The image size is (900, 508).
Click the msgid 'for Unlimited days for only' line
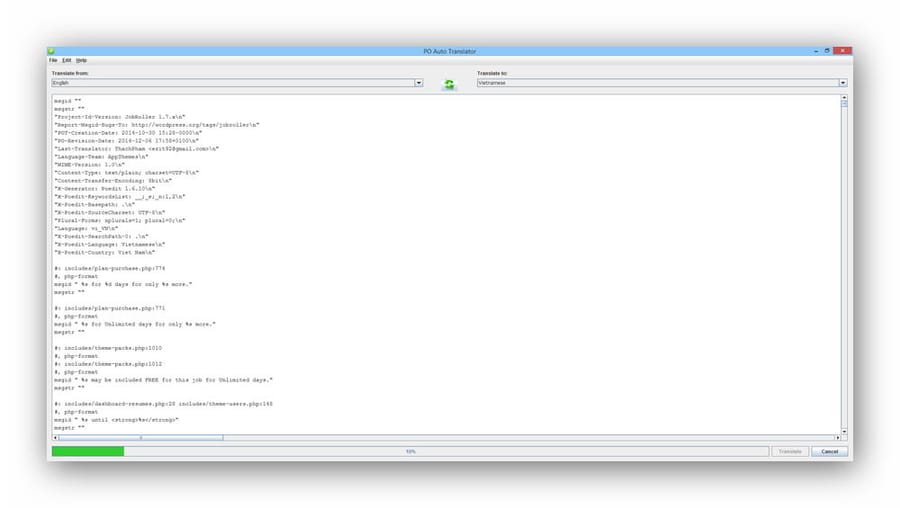135,324
